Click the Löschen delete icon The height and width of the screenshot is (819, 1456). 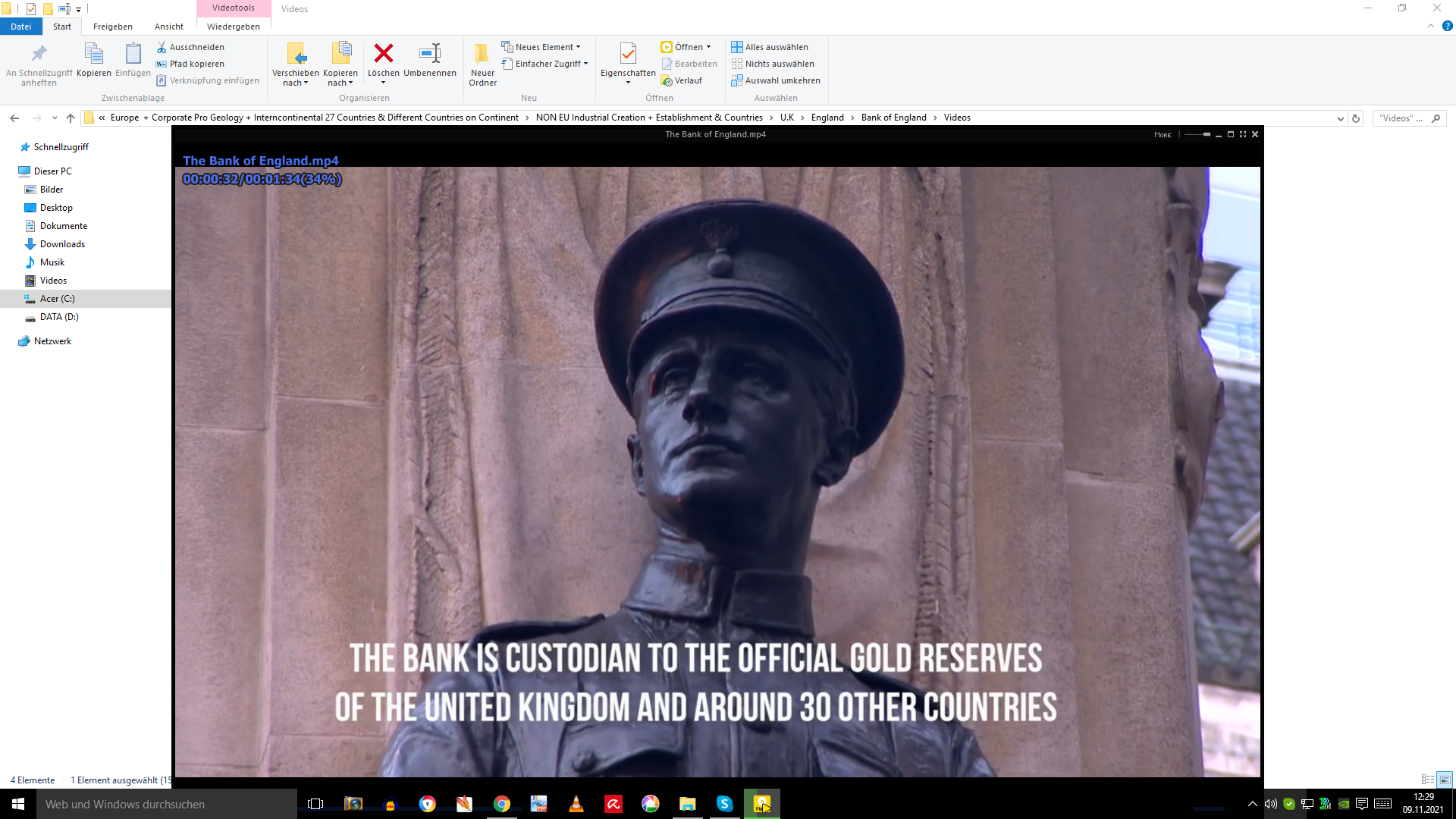384,53
